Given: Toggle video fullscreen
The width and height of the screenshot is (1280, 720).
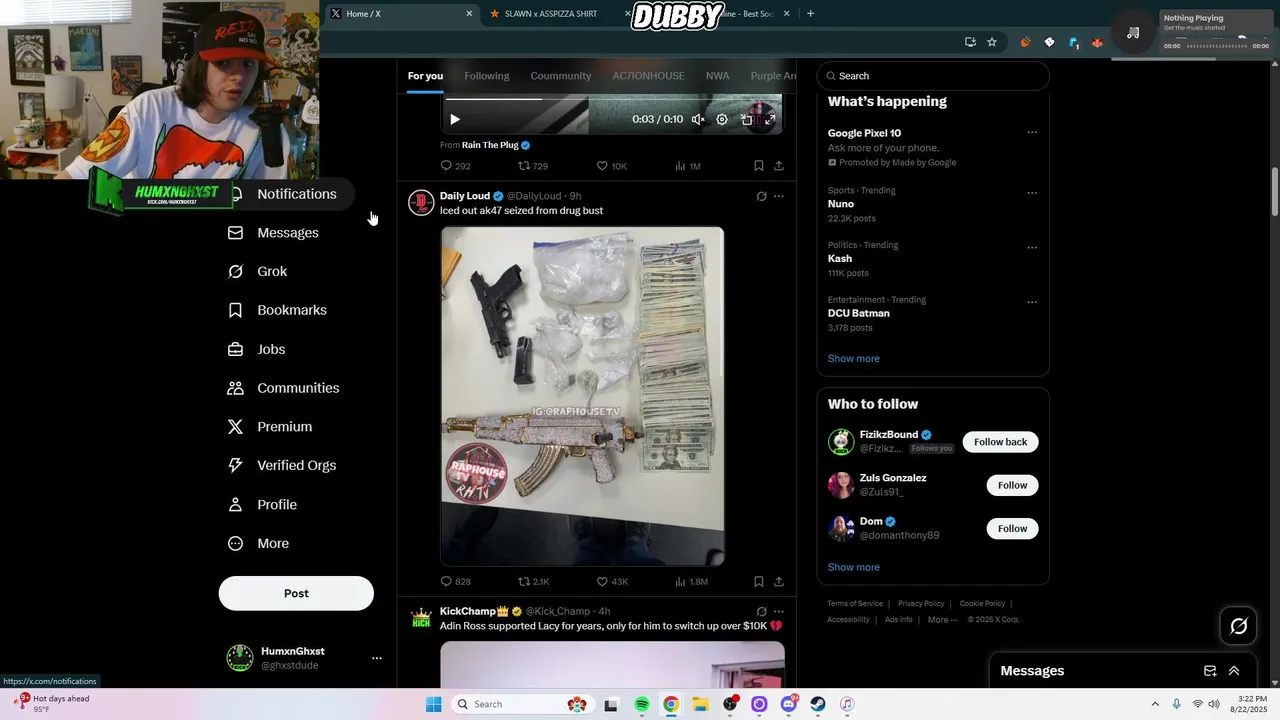Looking at the screenshot, I should click(770, 120).
